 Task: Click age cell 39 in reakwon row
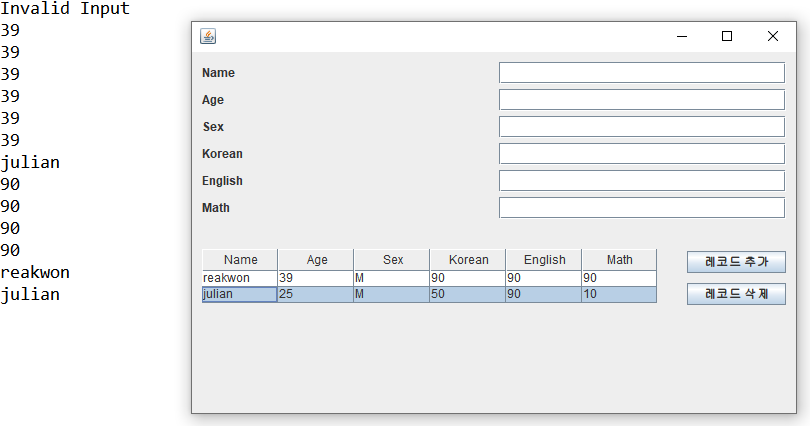click(316, 278)
